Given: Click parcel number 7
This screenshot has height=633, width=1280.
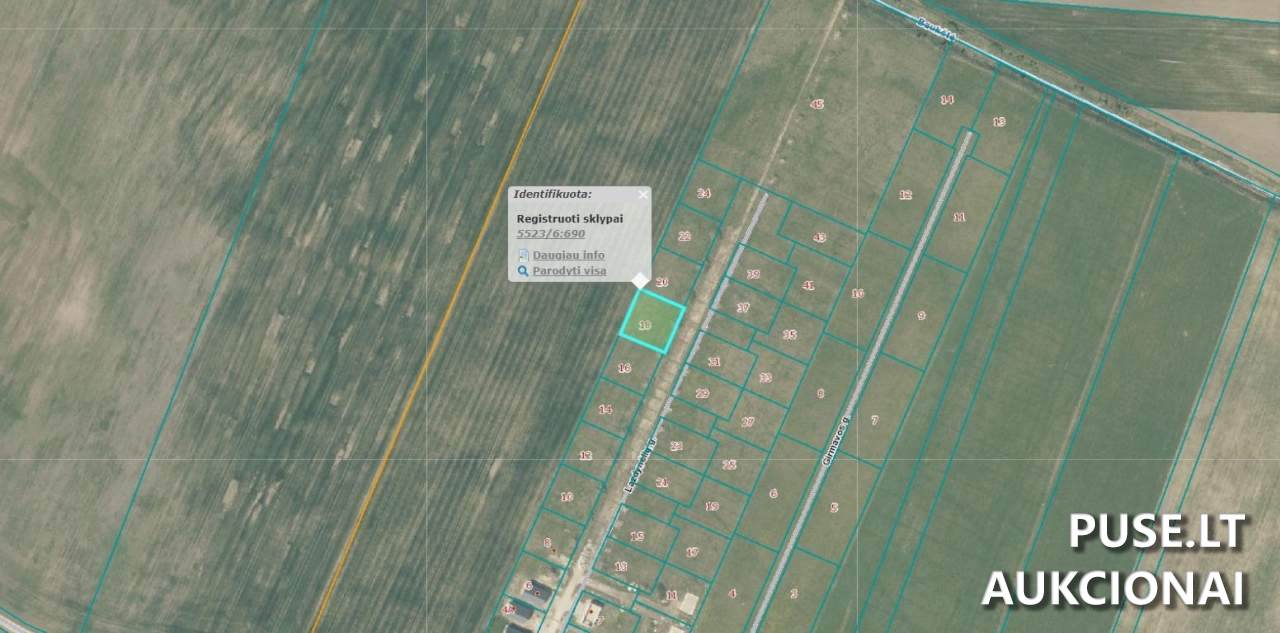Looking at the screenshot, I should (874, 421).
